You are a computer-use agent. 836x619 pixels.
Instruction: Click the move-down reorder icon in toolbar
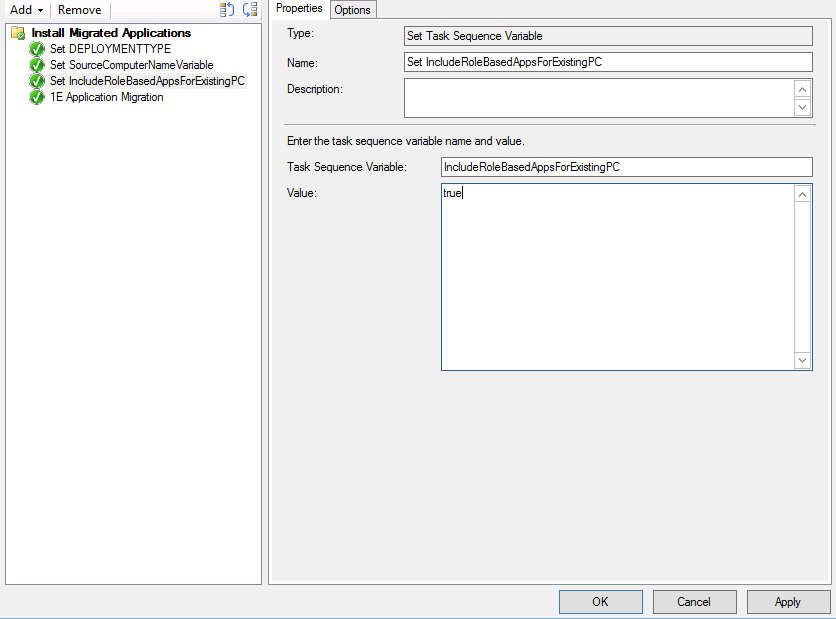(250, 10)
